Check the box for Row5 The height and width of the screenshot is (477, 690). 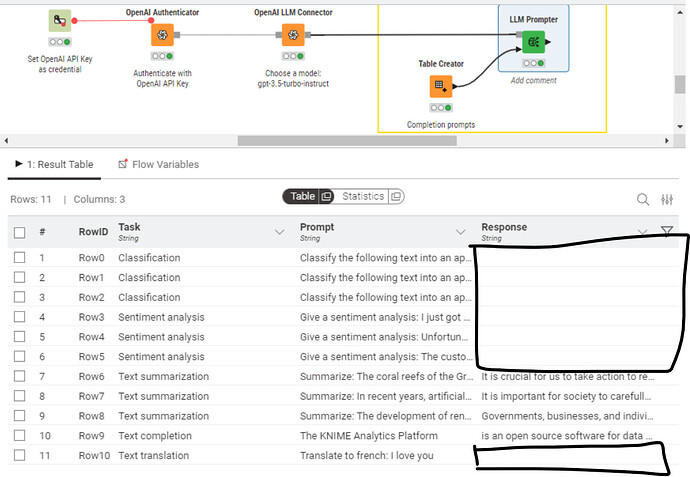tap(19, 356)
